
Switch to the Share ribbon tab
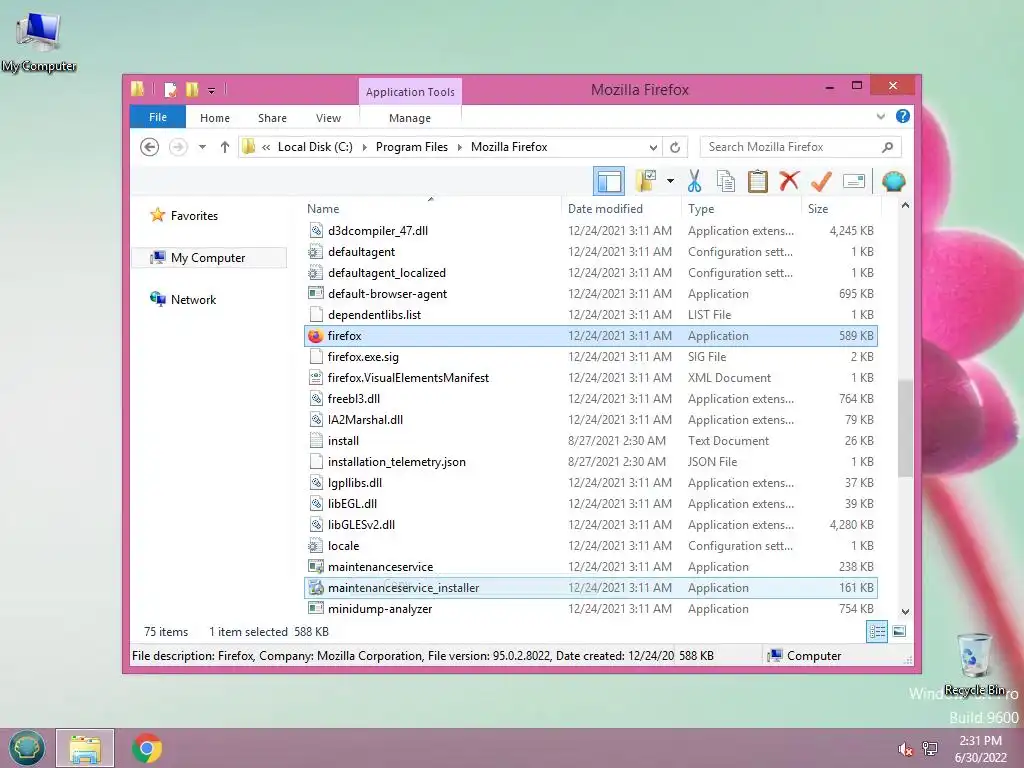tap(272, 118)
